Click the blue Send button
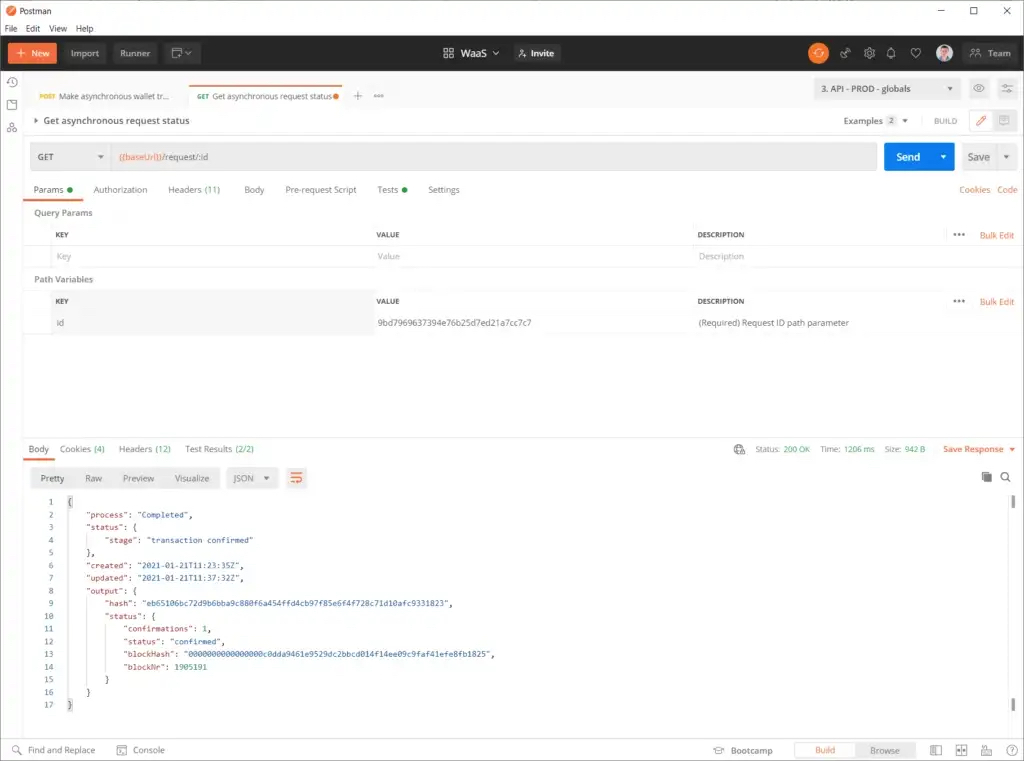This screenshot has height=761, width=1024. tap(908, 157)
